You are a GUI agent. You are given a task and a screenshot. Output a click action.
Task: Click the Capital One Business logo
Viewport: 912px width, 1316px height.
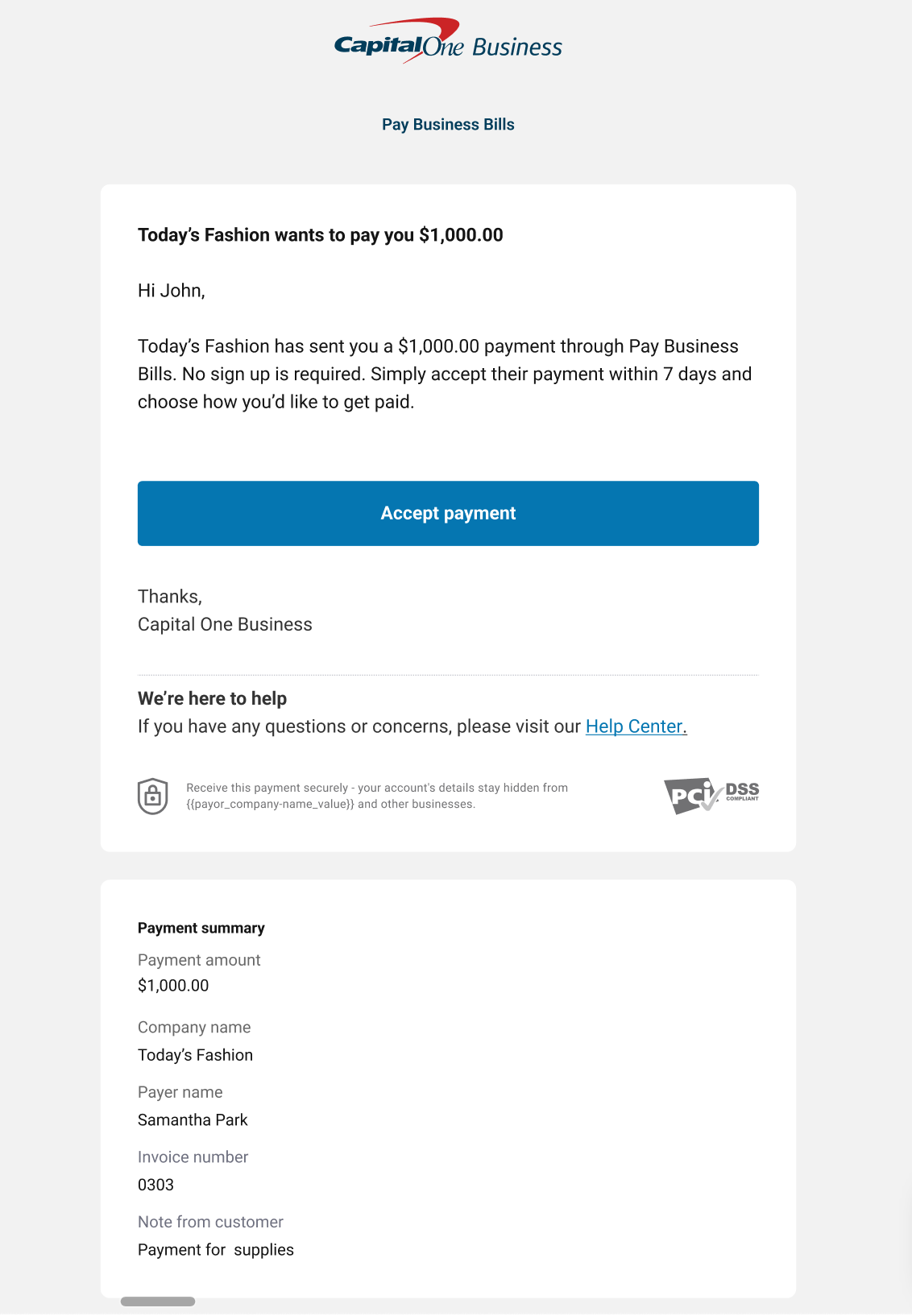(448, 40)
